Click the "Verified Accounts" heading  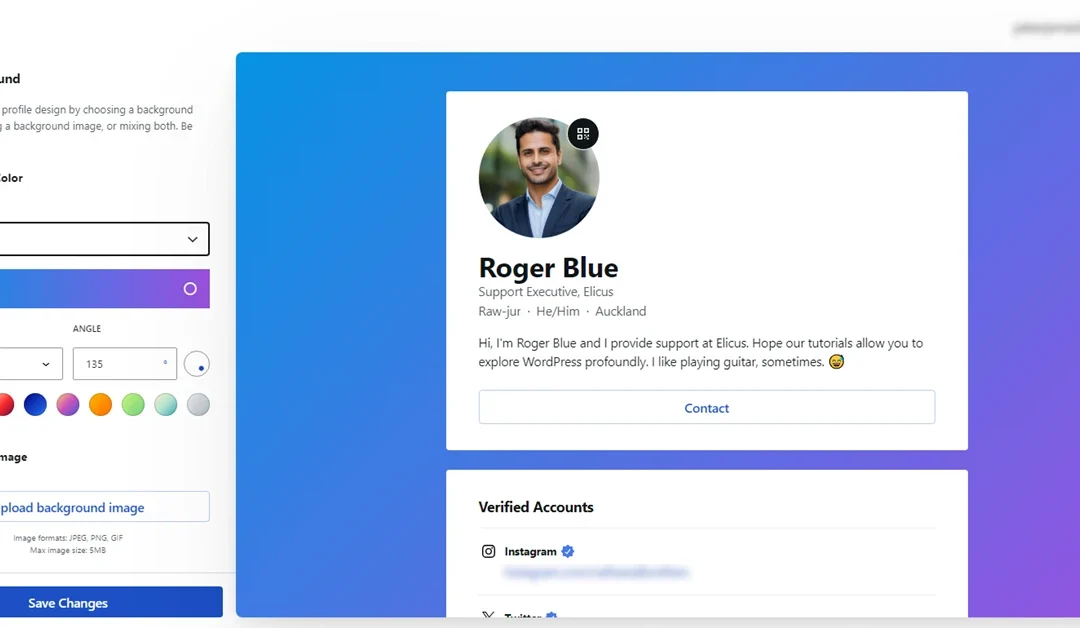pyautogui.click(x=536, y=507)
